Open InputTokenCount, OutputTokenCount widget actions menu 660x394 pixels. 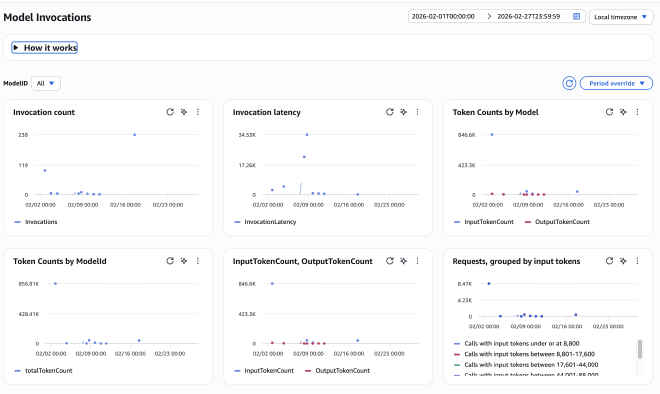coord(418,261)
